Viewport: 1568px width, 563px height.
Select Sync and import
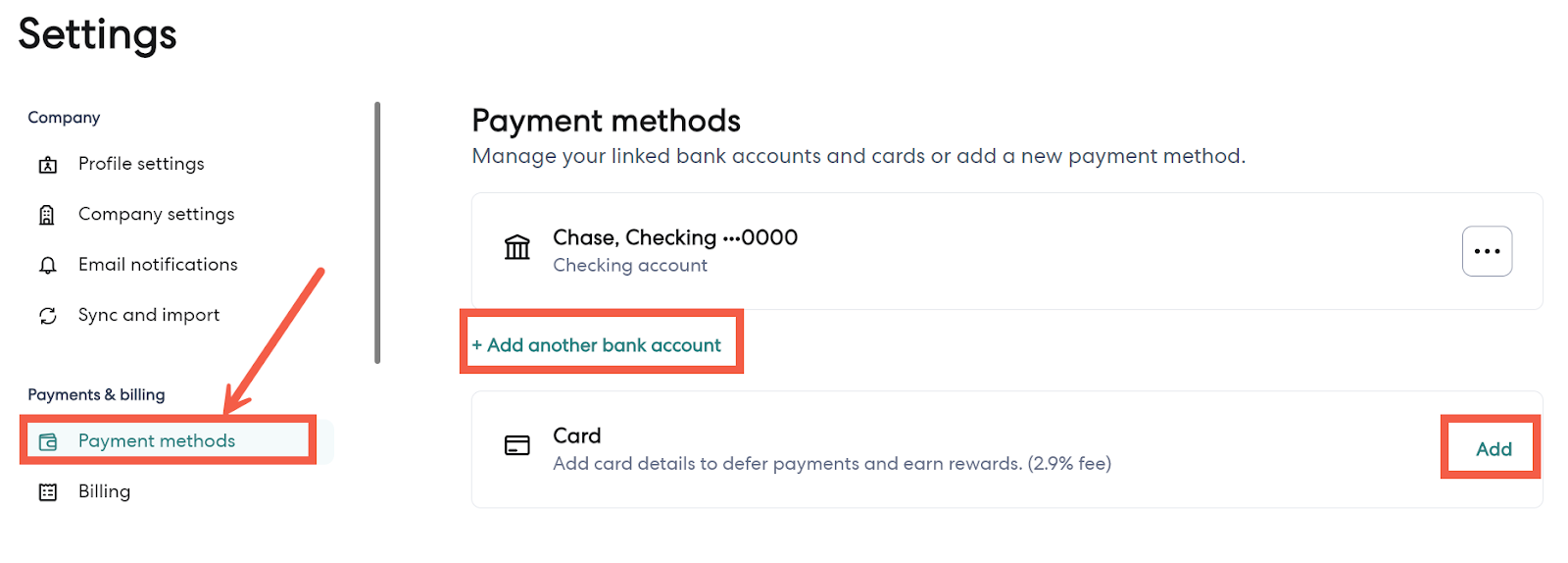pos(149,315)
